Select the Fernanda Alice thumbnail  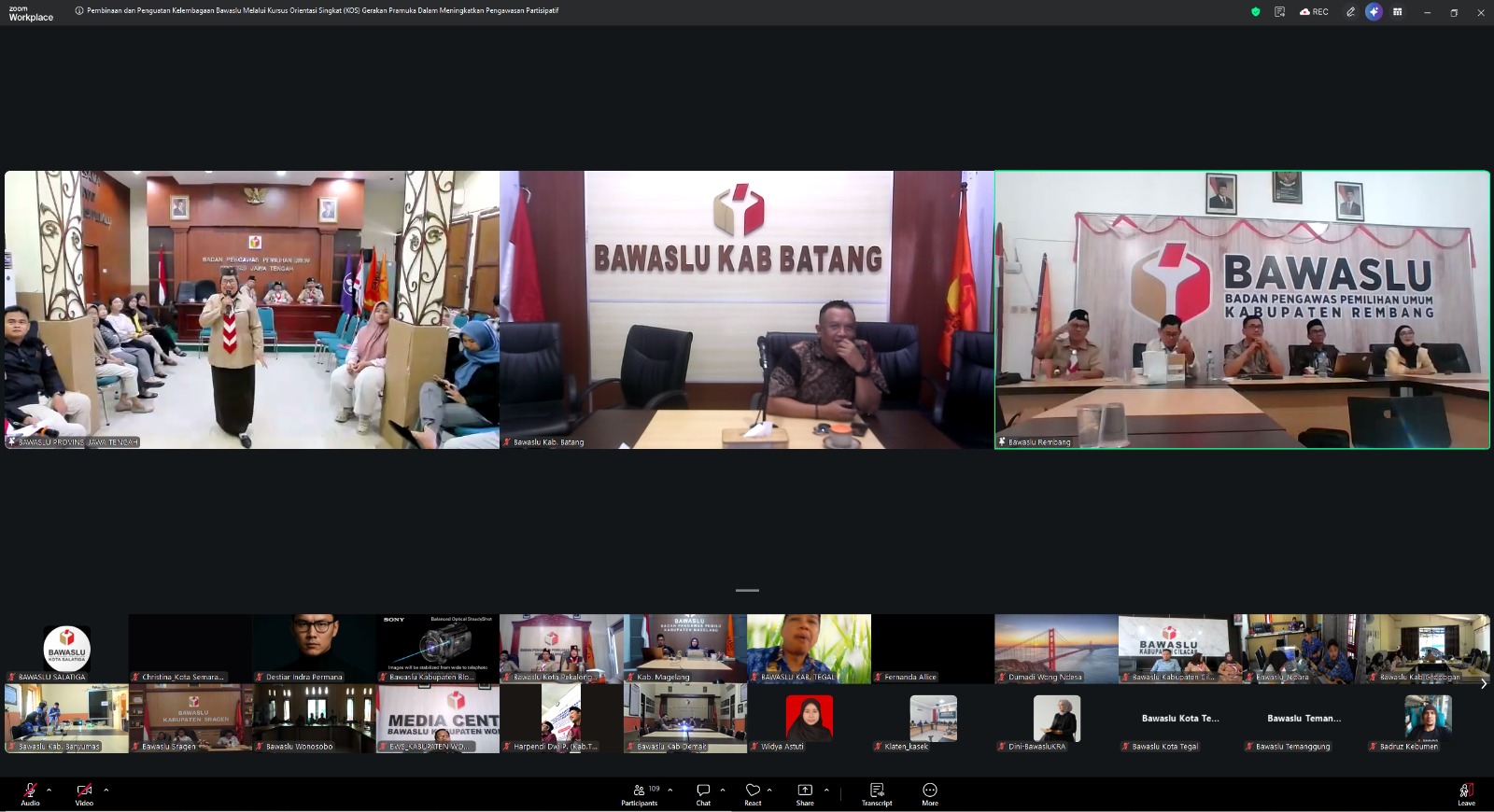point(933,649)
